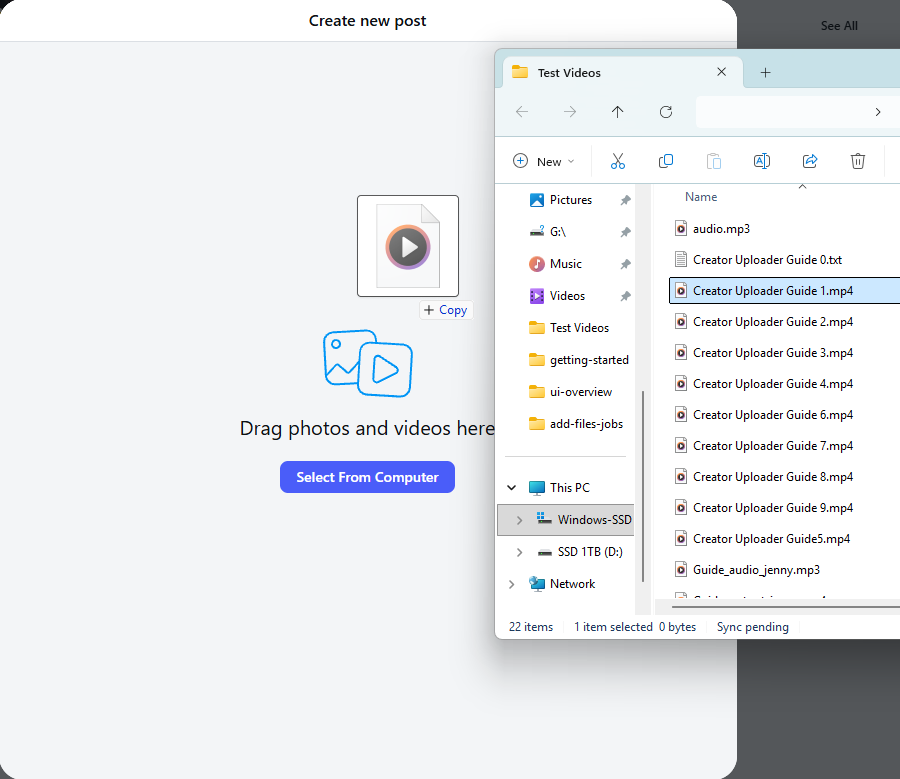
Task: Open the New dropdown menu
Action: coord(544,161)
